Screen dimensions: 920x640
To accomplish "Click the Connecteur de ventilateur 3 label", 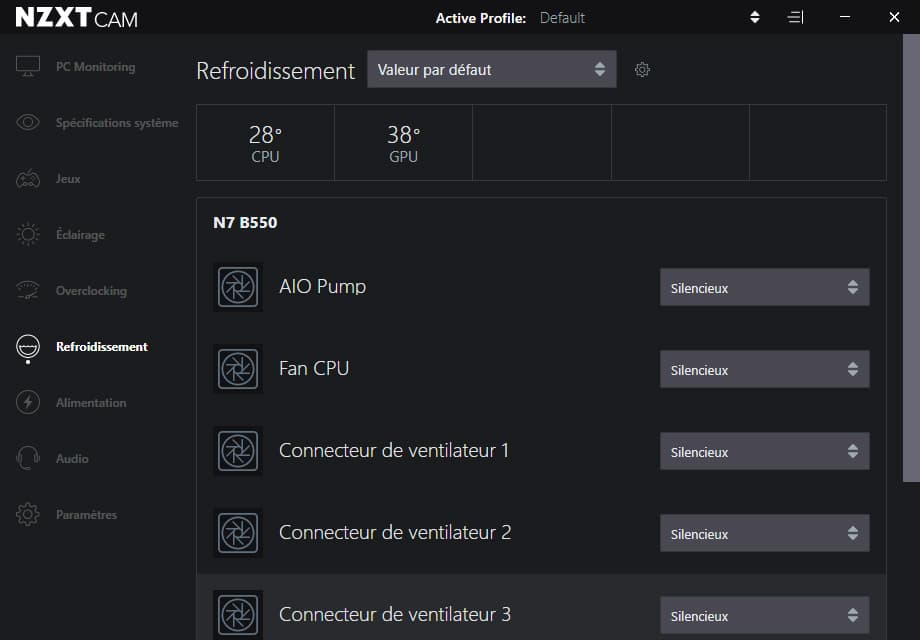I will [x=395, y=615].
